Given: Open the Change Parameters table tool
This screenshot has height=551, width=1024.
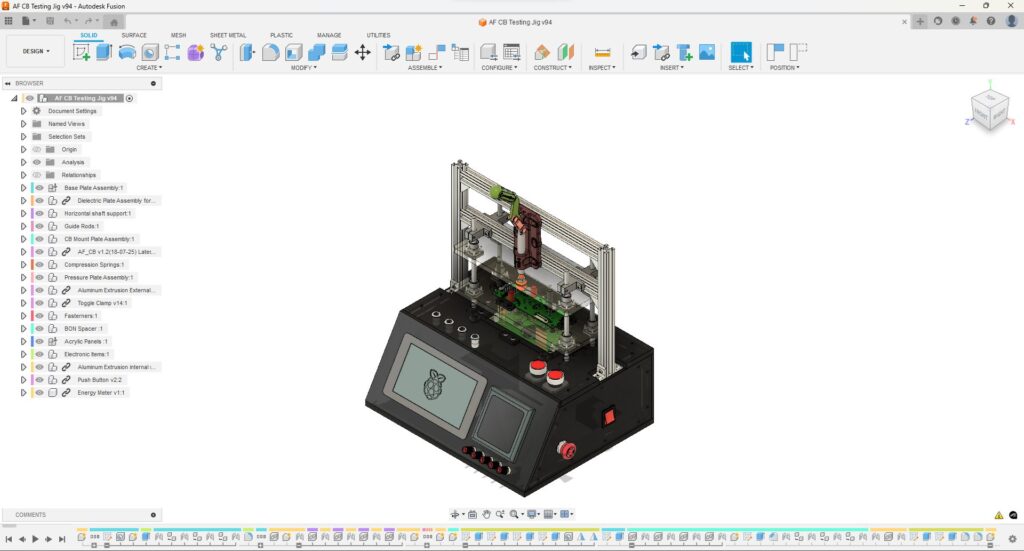Looking at the screenshot, I should tap(512, 52).
